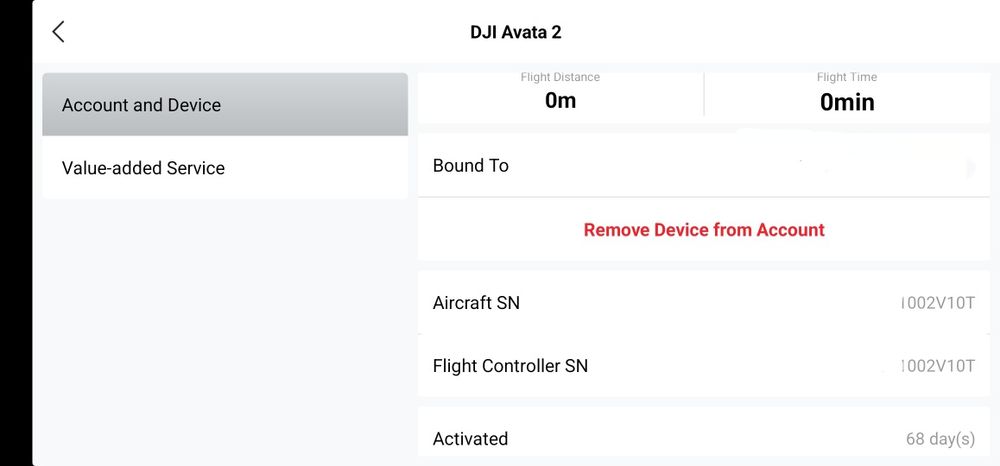Click the Aircraft SN serial number value
The height and width of the screenshot is (466, 1000).
pyautogui.click(x=936, y=303)
